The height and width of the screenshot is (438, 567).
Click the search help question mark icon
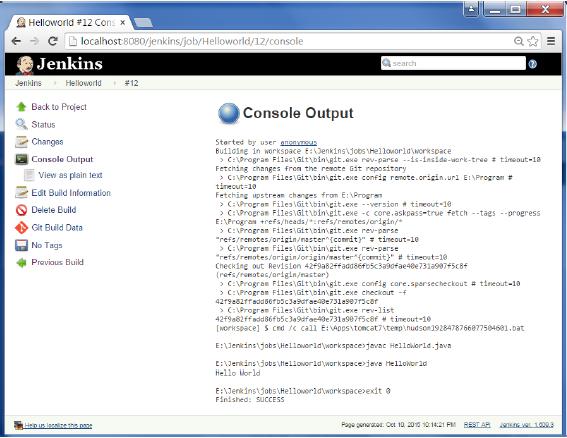[x=532, y=64]
